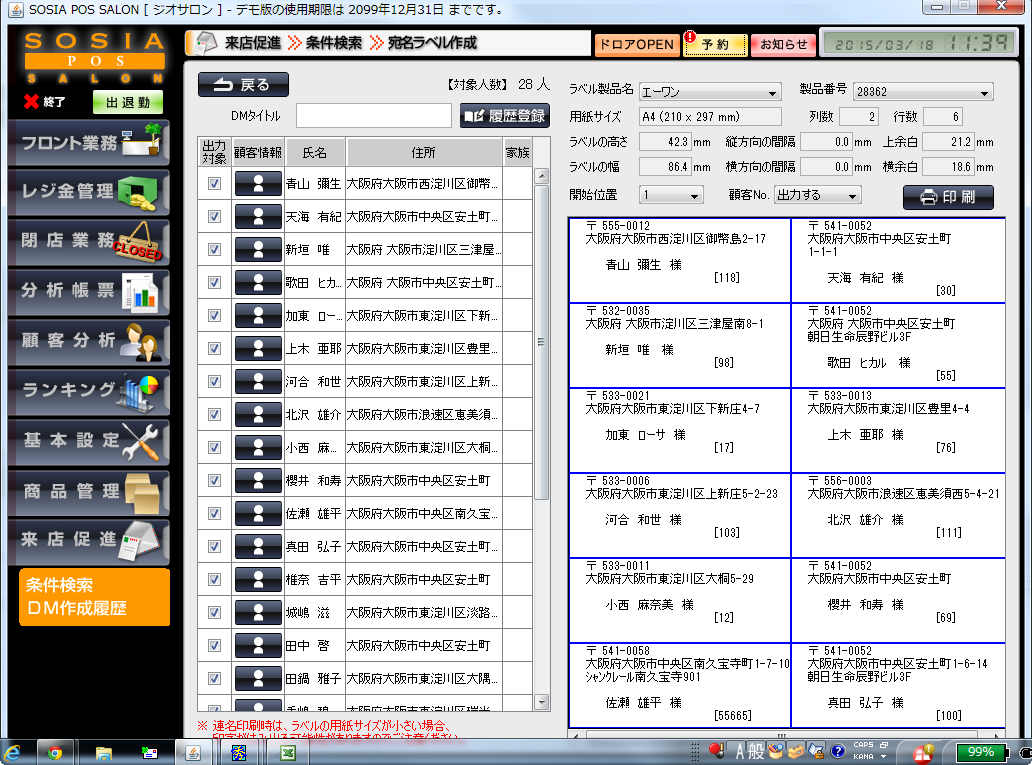Uncheck output checkbox for 天海 有紀
The image size is (1032, 765).
tap(214, 217)
